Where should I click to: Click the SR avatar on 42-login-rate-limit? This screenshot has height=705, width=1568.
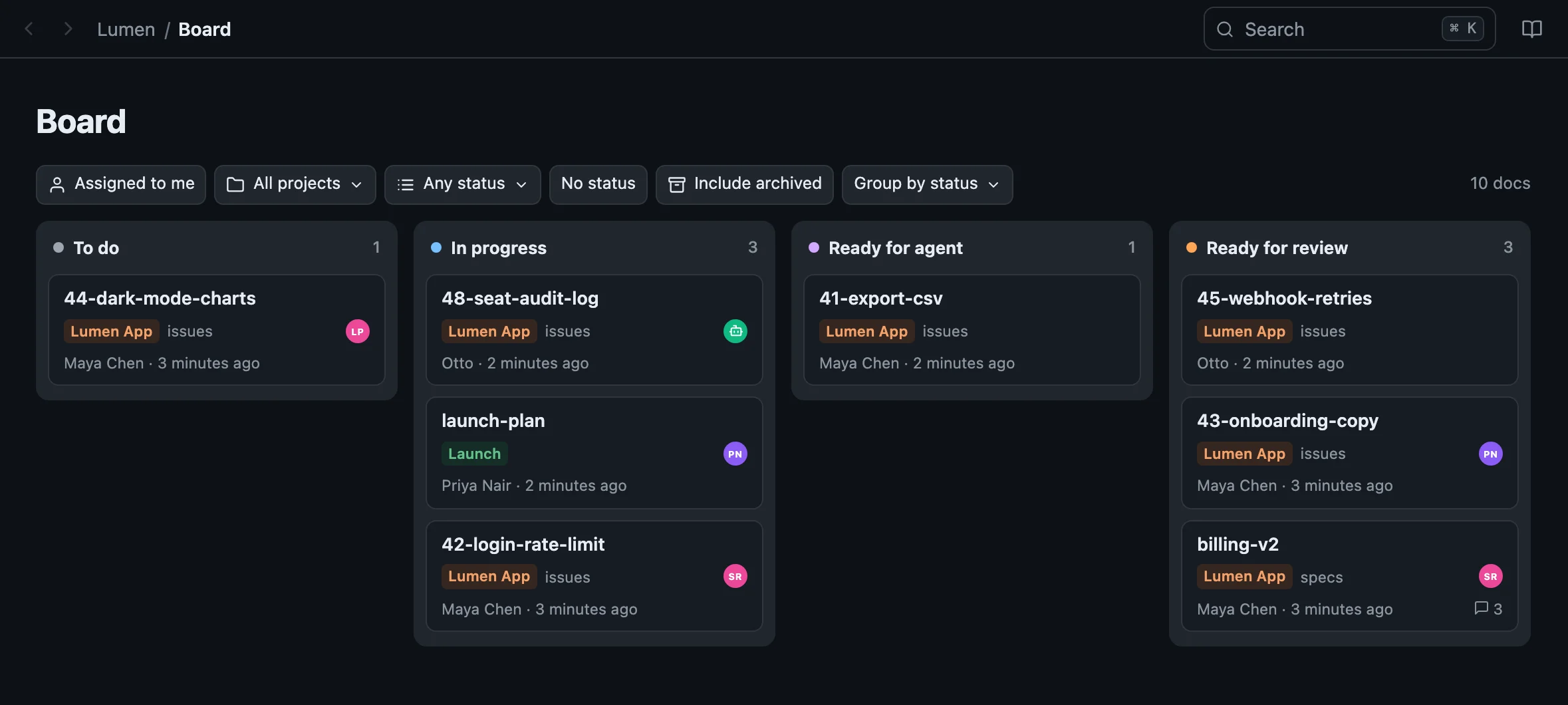point(735,577)
